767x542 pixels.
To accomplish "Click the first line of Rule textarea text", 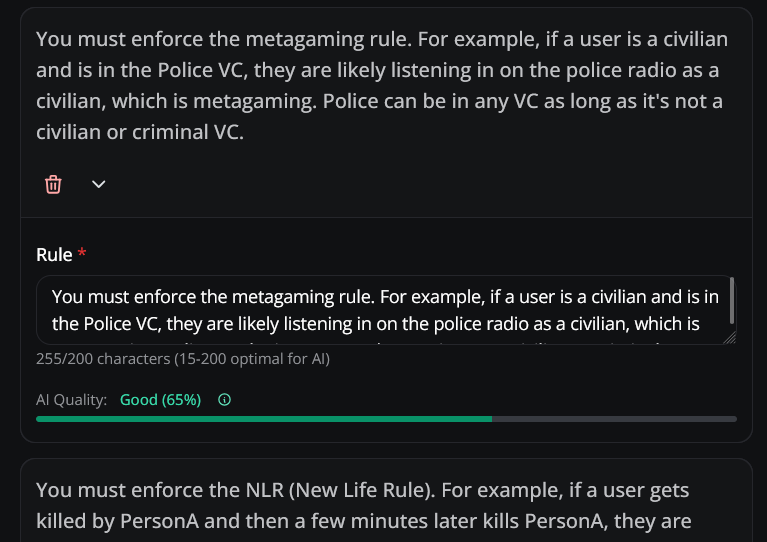I will coord(385,297).
